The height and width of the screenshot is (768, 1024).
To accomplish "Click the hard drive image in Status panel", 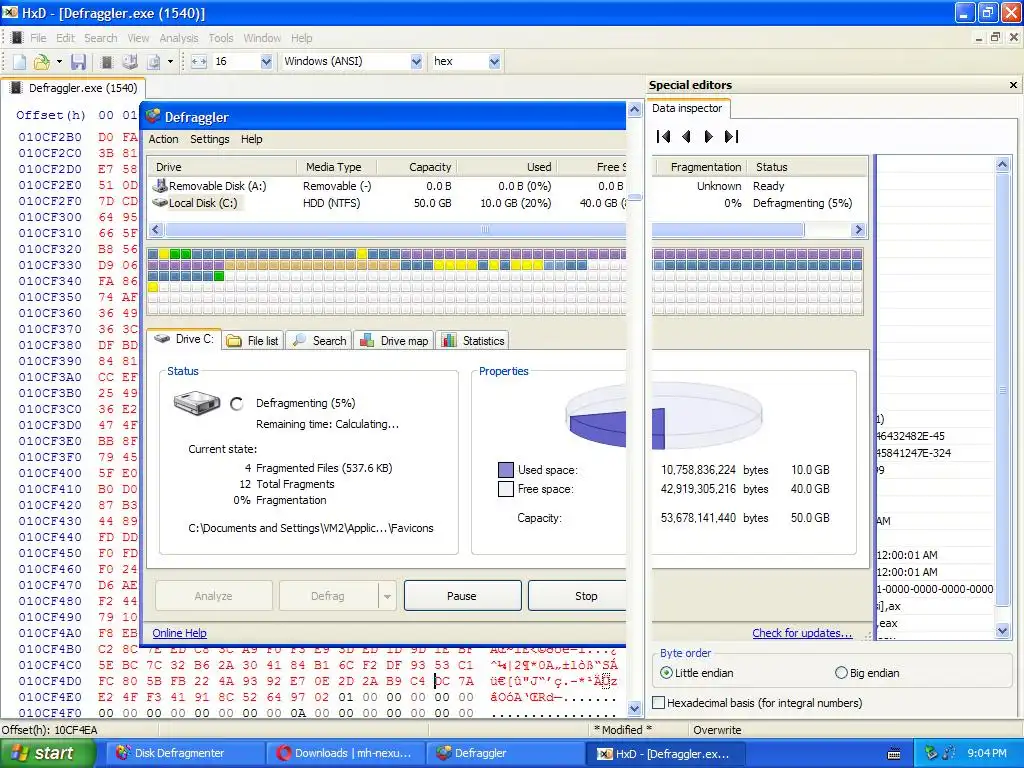I will point(197,403).
